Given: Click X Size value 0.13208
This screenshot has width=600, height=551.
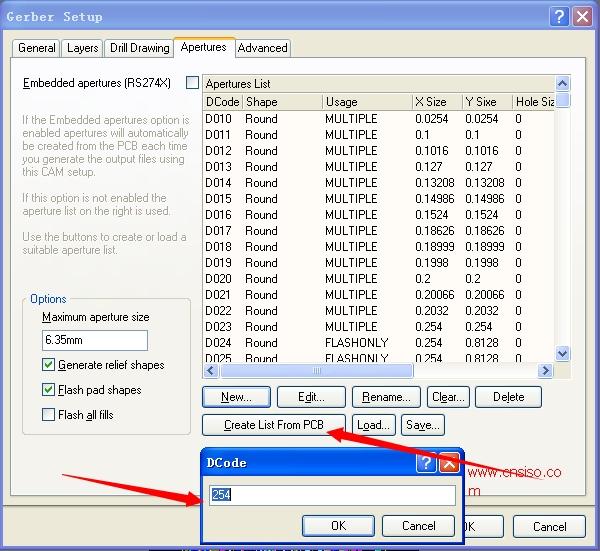Looking at the screenshot, I should coord(435,183).
